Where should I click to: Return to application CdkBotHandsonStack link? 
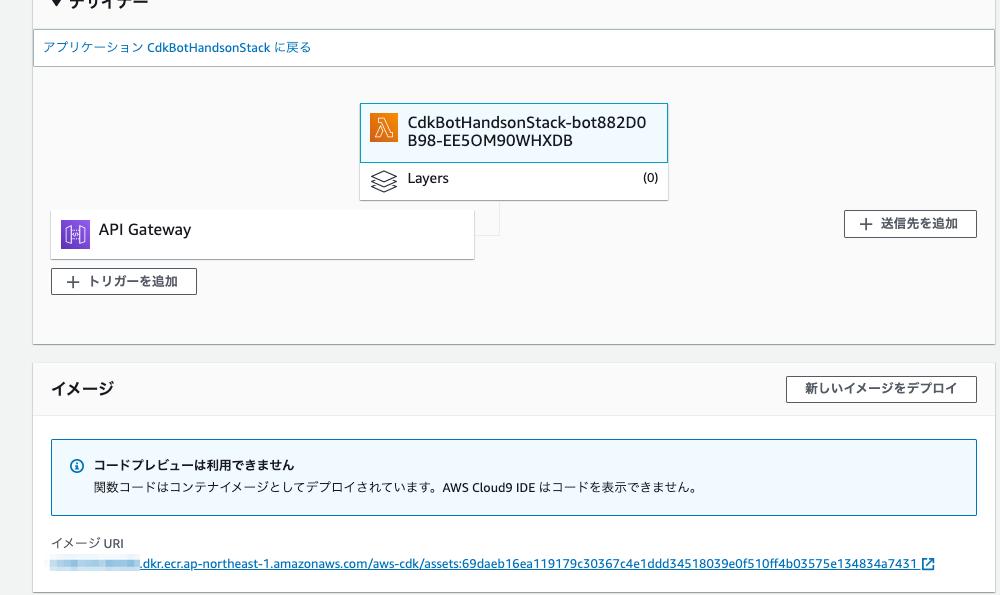177,47
